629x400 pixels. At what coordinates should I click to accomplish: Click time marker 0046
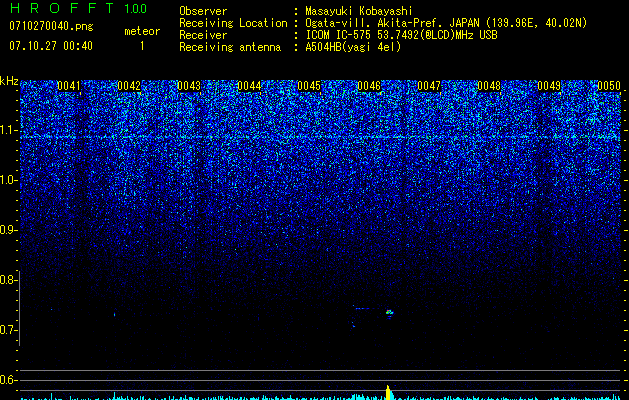(369, 86)
